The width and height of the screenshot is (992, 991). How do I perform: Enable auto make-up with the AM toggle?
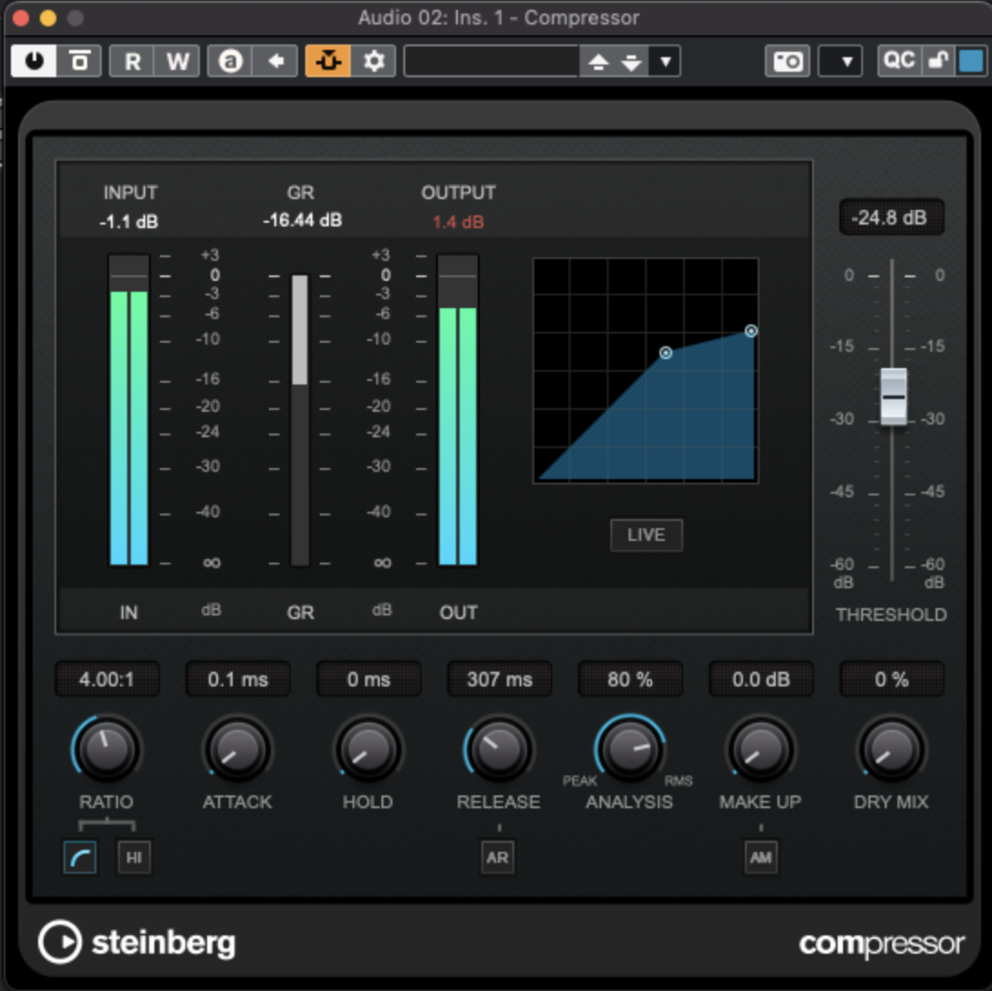pos(761,857)
